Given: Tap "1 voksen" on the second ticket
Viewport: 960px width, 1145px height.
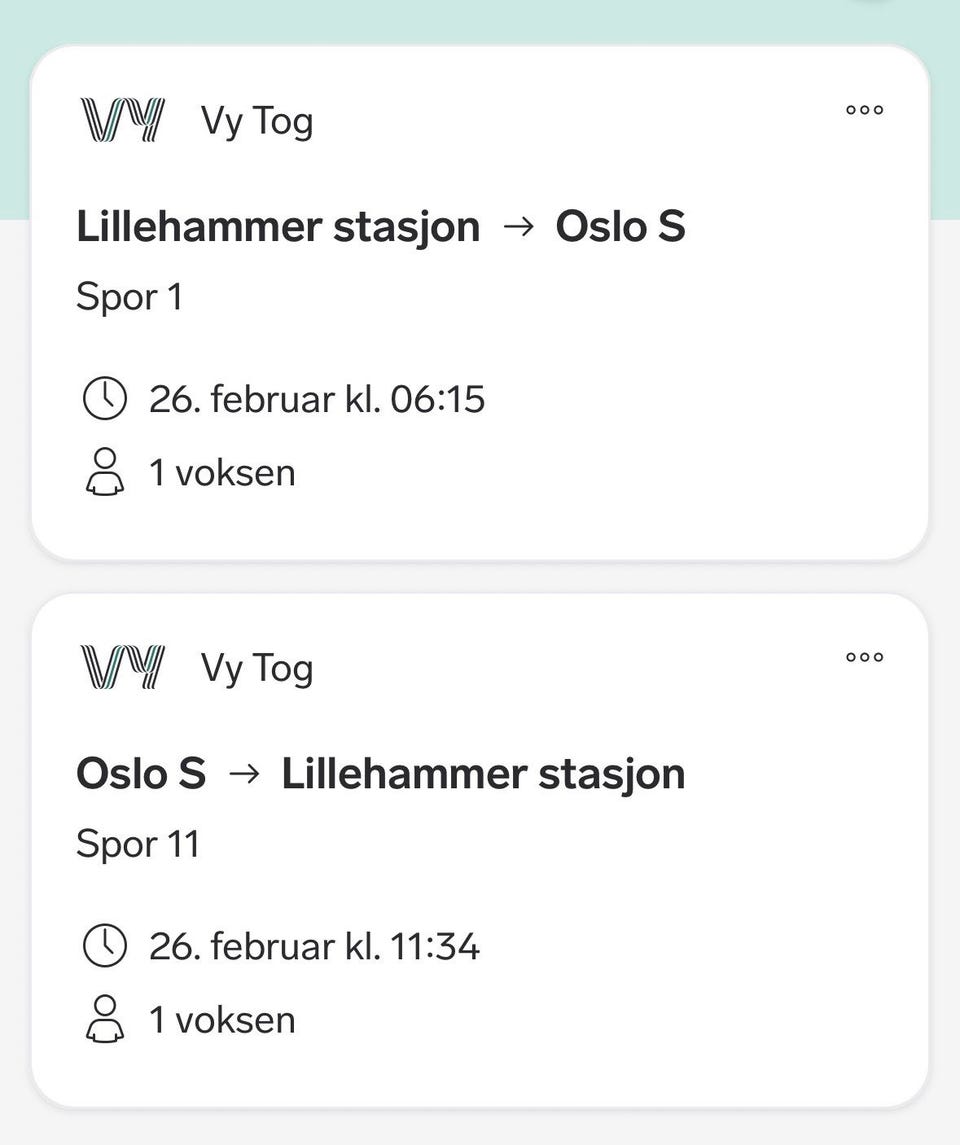Looking at the screenshot, I should pos(222,1019).
